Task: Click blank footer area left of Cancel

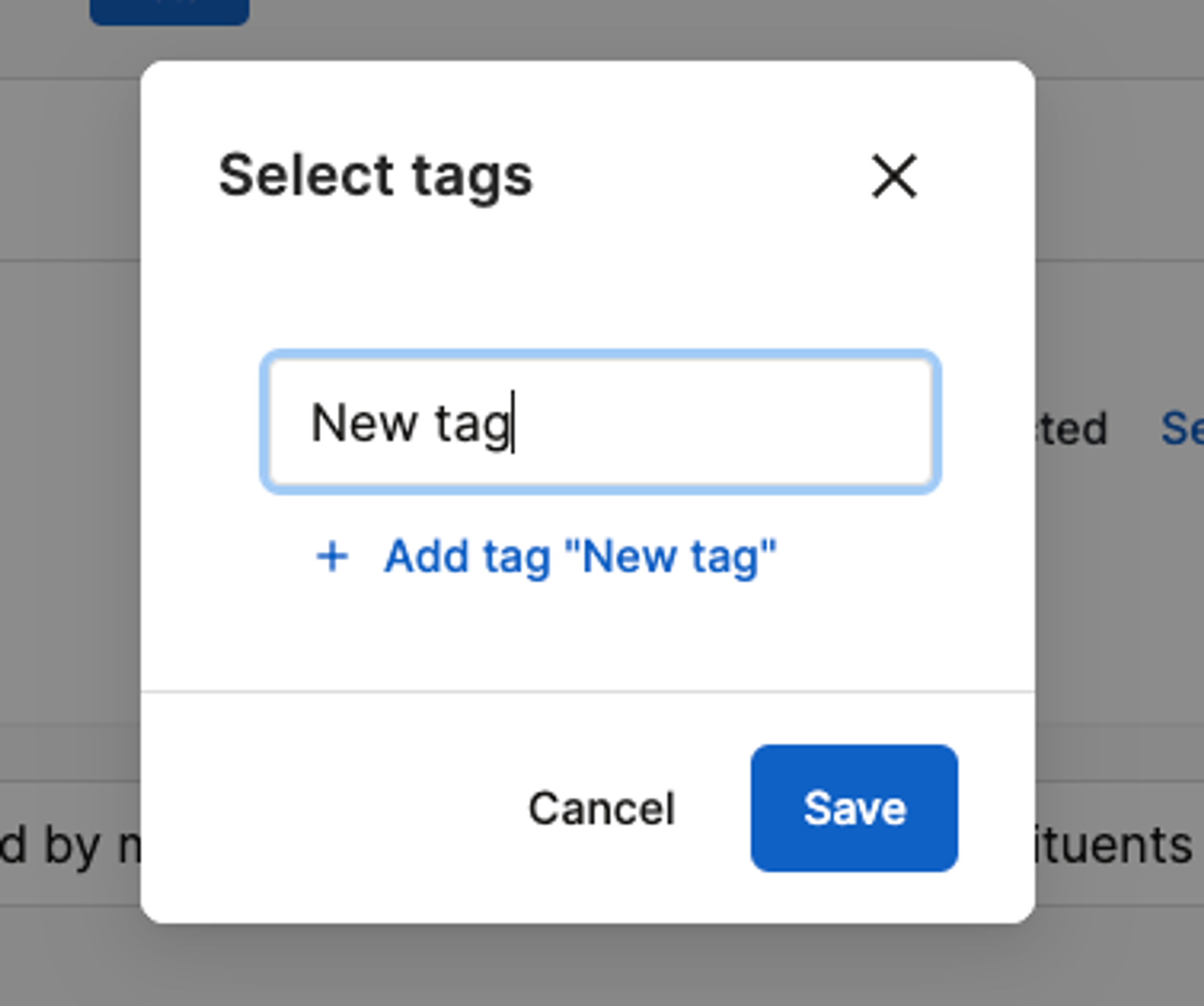Action: click(x=331, y=808)
